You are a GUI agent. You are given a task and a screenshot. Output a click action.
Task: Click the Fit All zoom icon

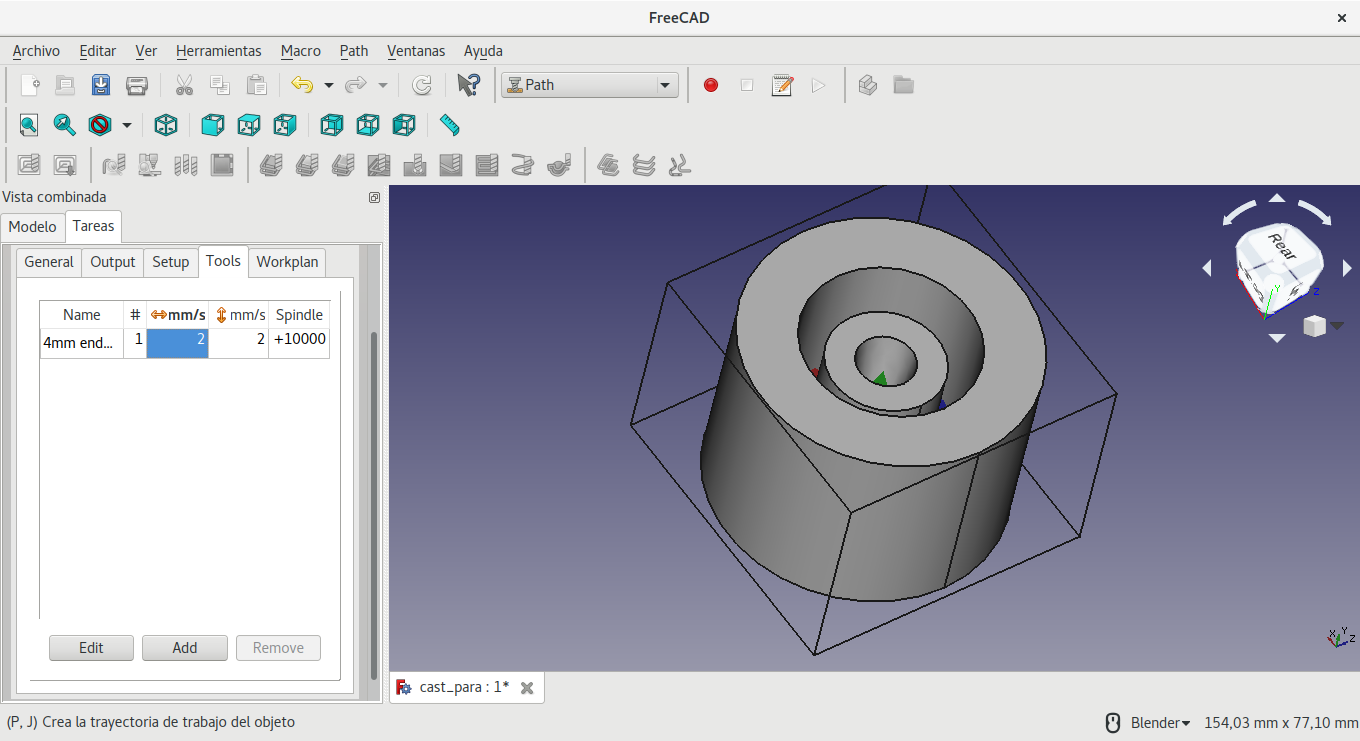(28, 125)
